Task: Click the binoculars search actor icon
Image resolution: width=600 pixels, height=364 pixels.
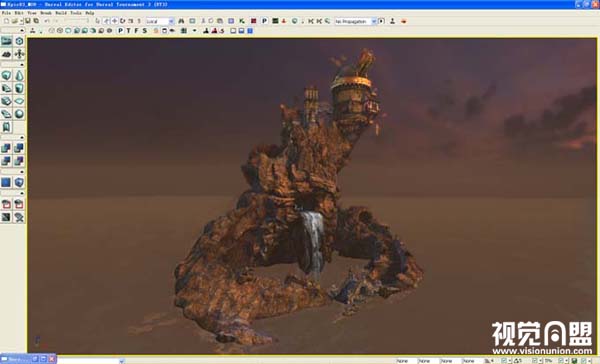Action: point(181,21)
